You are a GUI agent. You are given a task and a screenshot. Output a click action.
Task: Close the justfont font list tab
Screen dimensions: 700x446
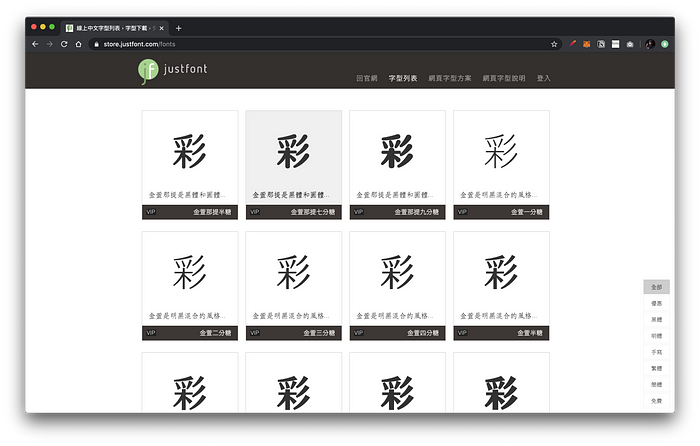click(x=162, y=28)
